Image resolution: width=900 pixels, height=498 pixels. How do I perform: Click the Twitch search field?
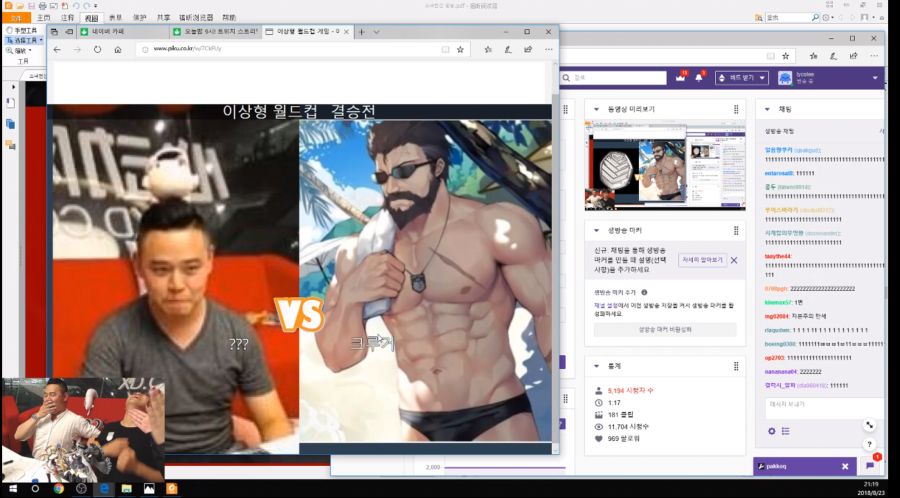pos(613,77)
